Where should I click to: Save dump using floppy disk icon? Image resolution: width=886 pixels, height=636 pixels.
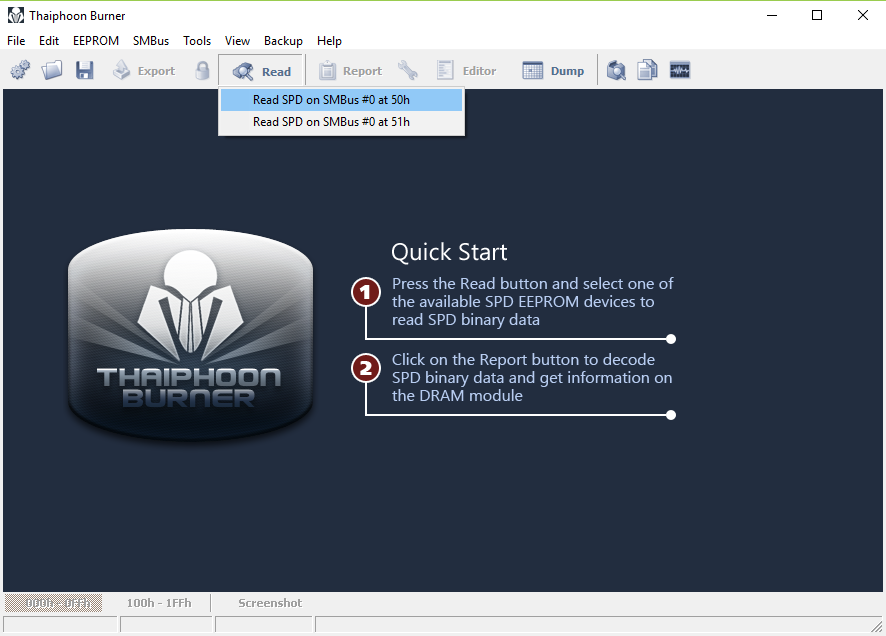pyautogui.click(x=84, y=71)
